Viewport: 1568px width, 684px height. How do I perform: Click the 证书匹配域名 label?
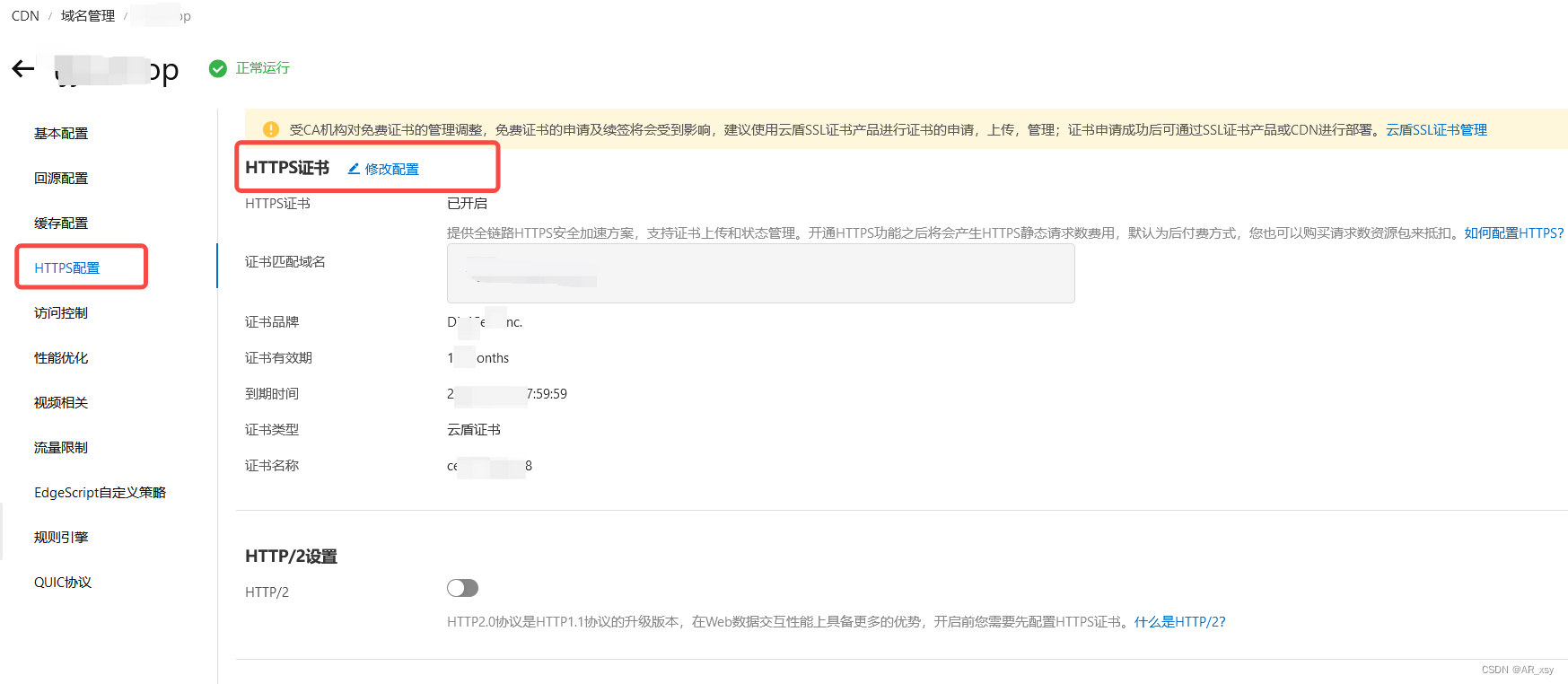click(x=285, y=261)
